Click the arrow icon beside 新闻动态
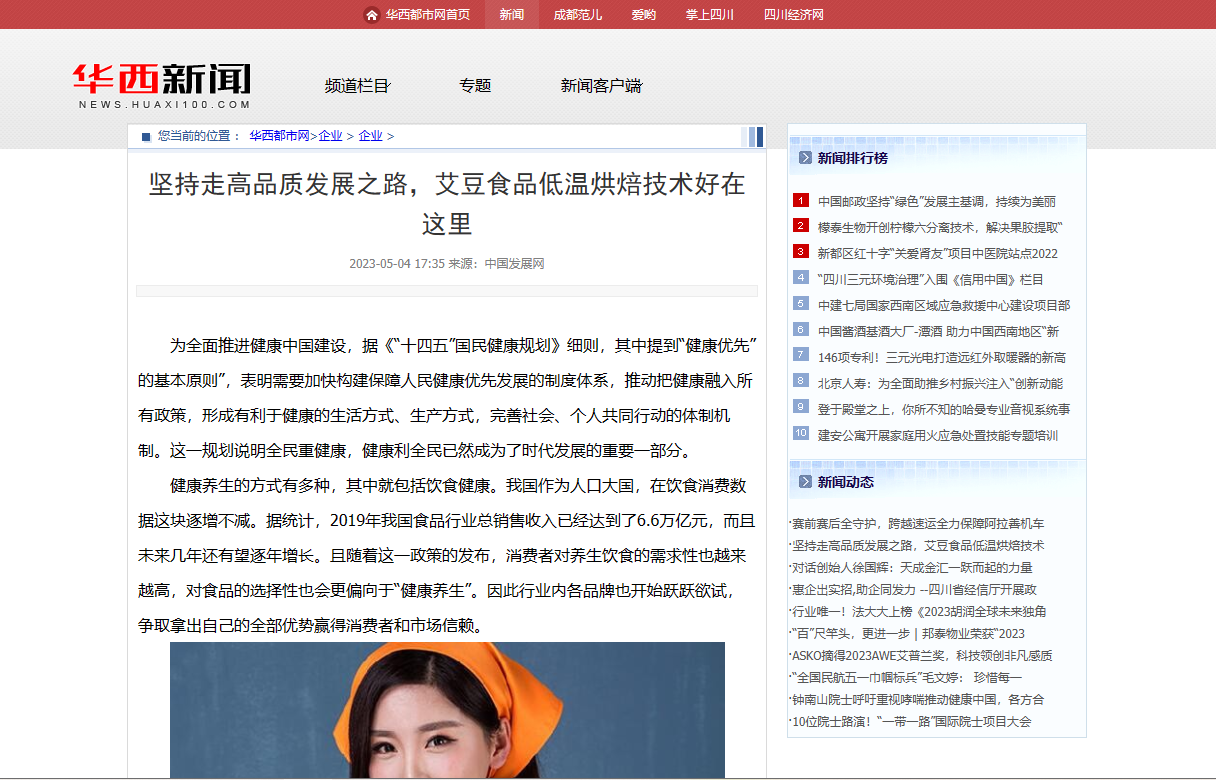 tap(805, 482)
